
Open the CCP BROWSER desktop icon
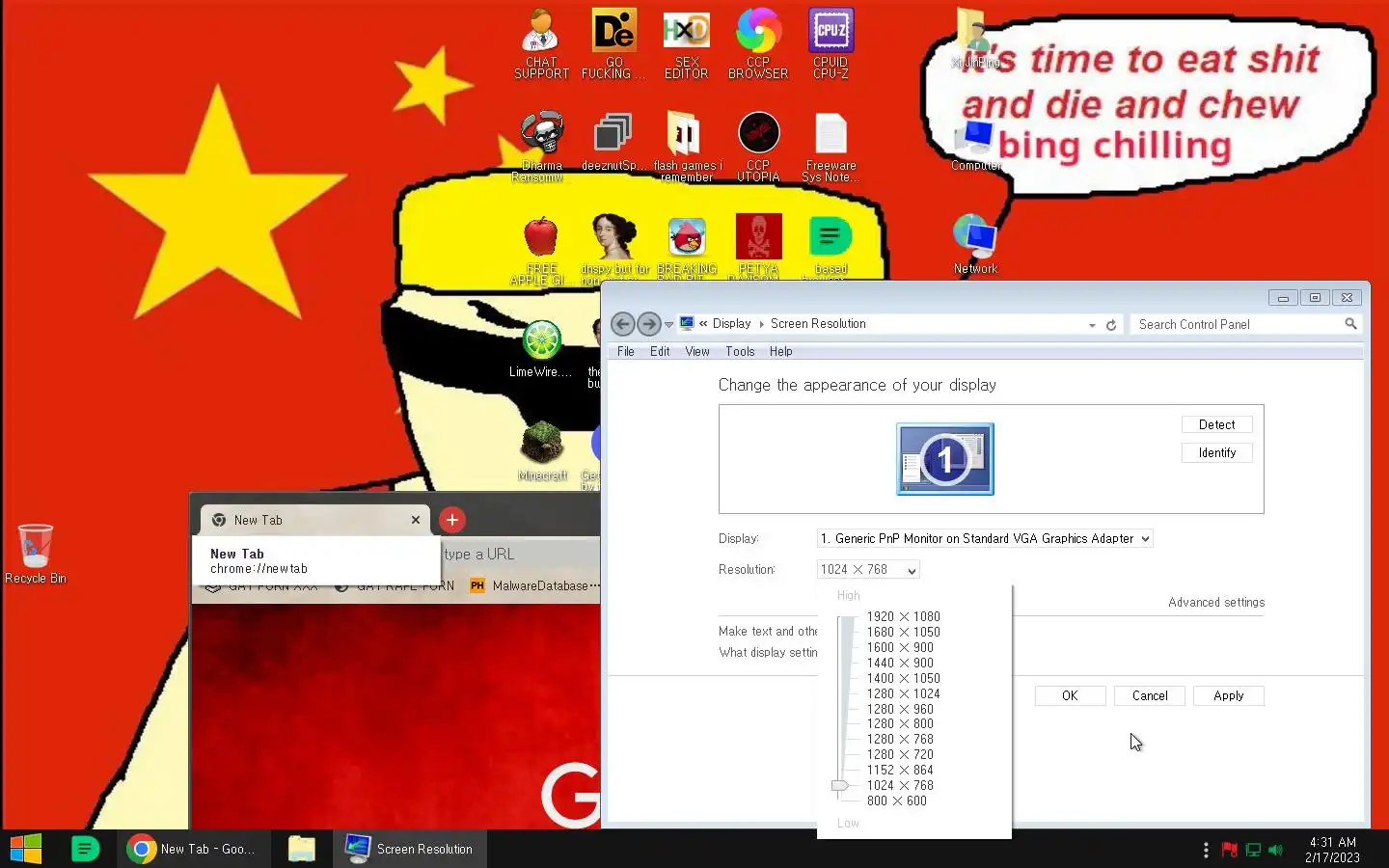click(758, 44)
